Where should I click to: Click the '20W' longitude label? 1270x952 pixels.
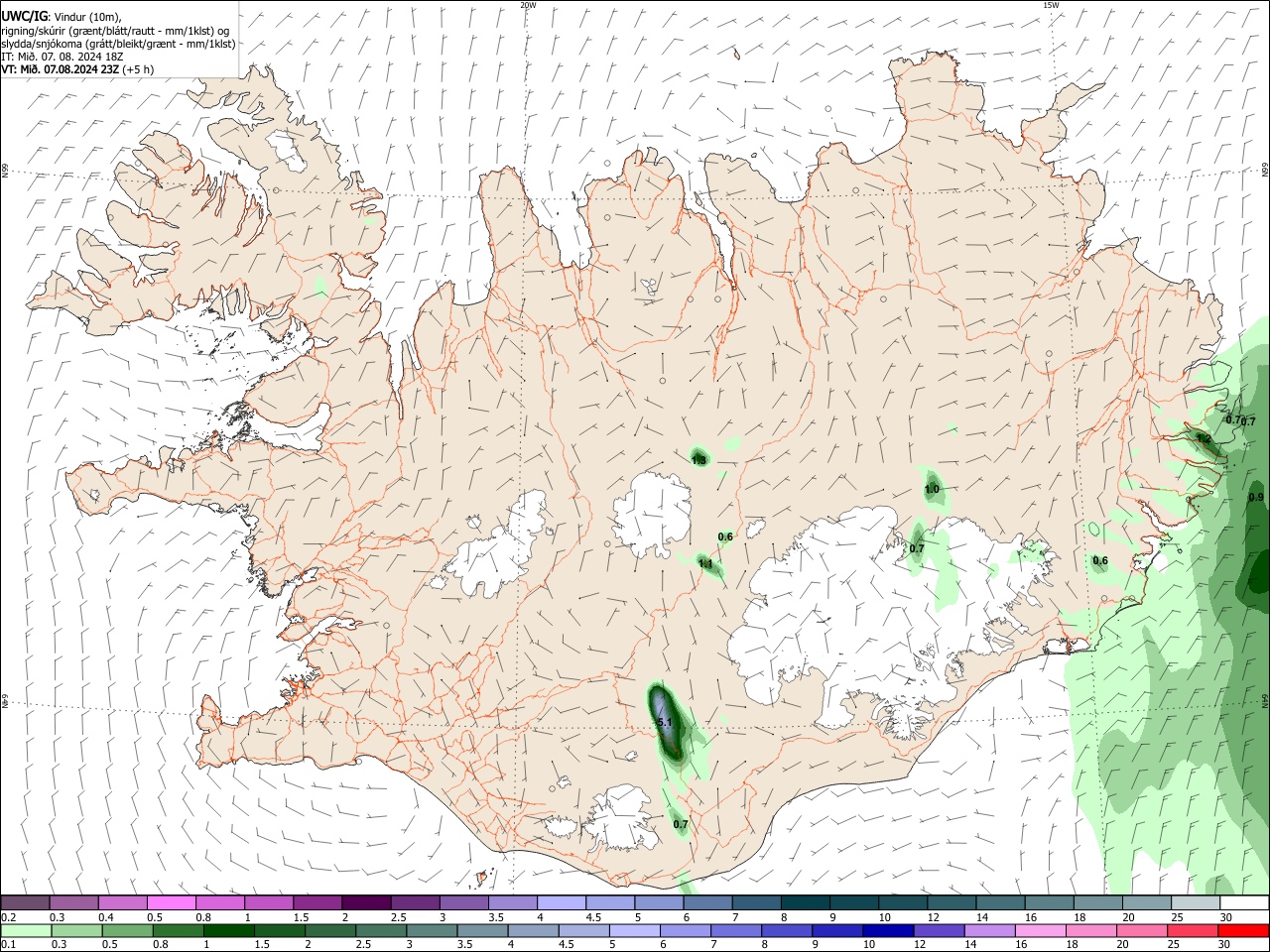point(528,5)
